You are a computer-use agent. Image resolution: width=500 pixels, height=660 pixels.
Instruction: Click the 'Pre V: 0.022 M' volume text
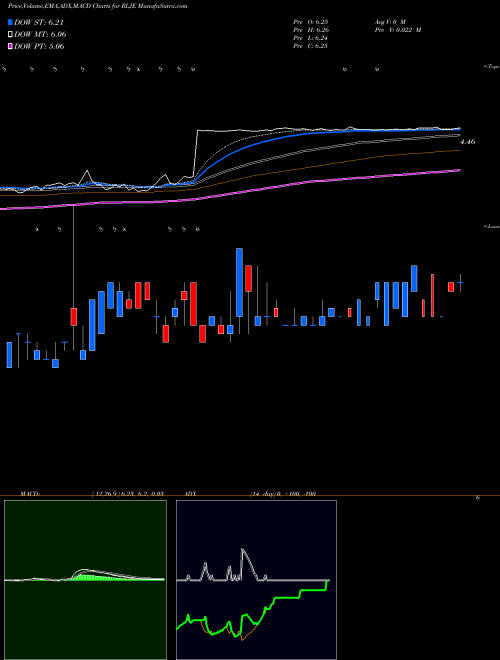click(399, 30)
